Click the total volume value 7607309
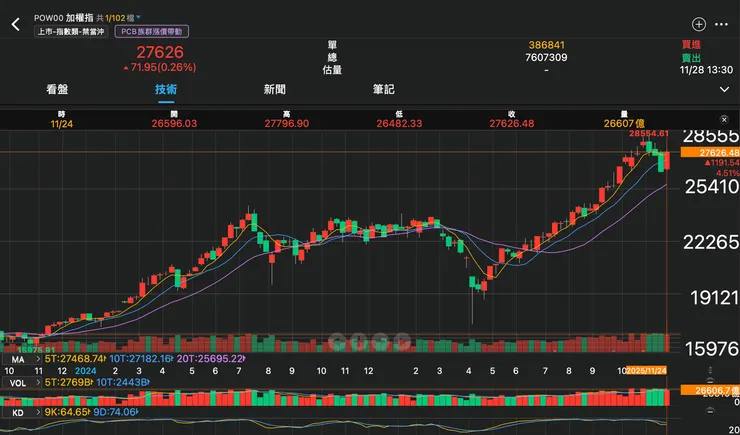Image resolution: width=740 pixels, height=435 pixels. click(547, 58)
